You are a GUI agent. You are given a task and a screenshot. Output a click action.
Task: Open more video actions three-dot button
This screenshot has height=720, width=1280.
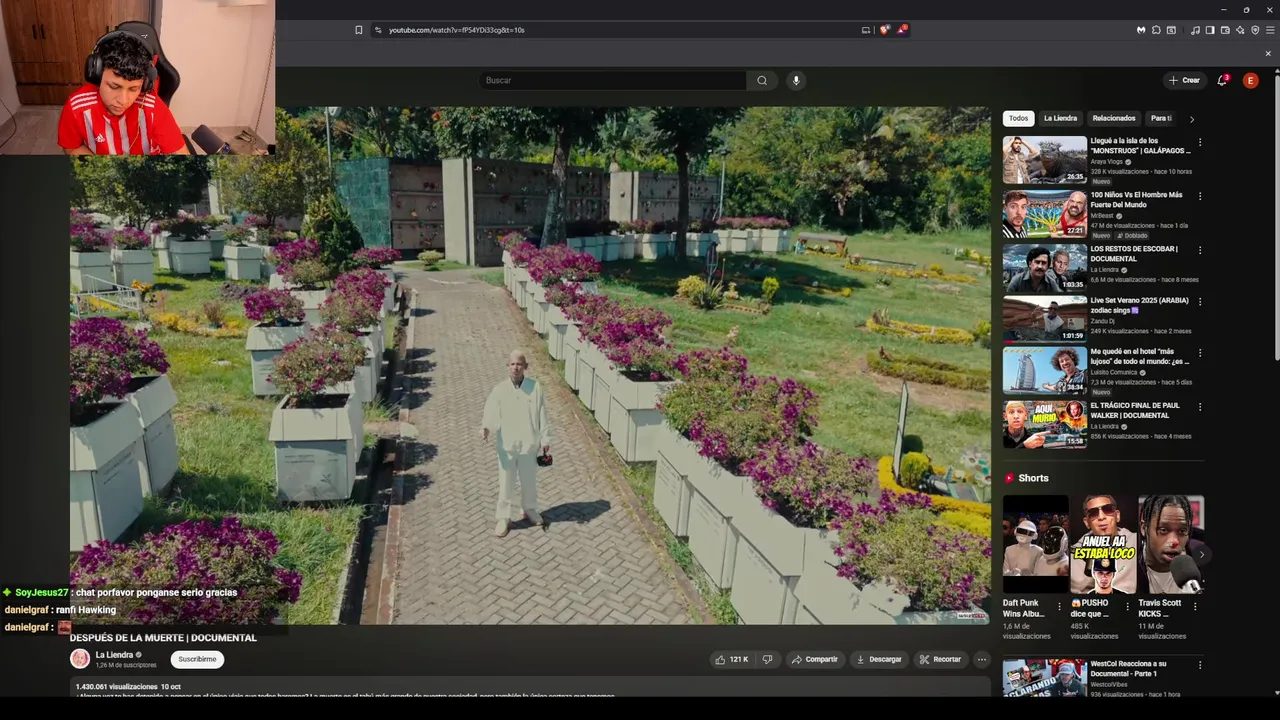point(981,659)
